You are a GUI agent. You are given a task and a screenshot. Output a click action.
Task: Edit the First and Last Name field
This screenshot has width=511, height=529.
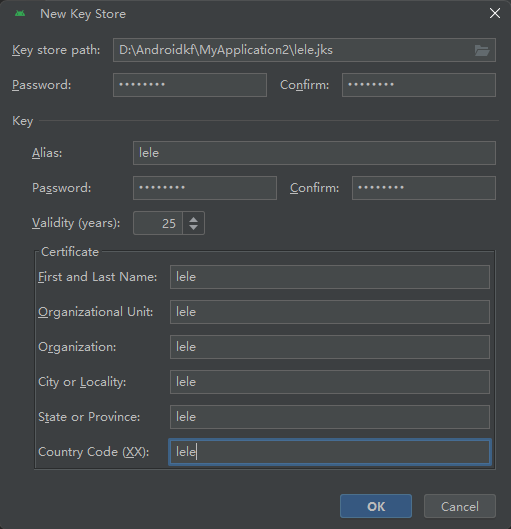tap(330, 277)
